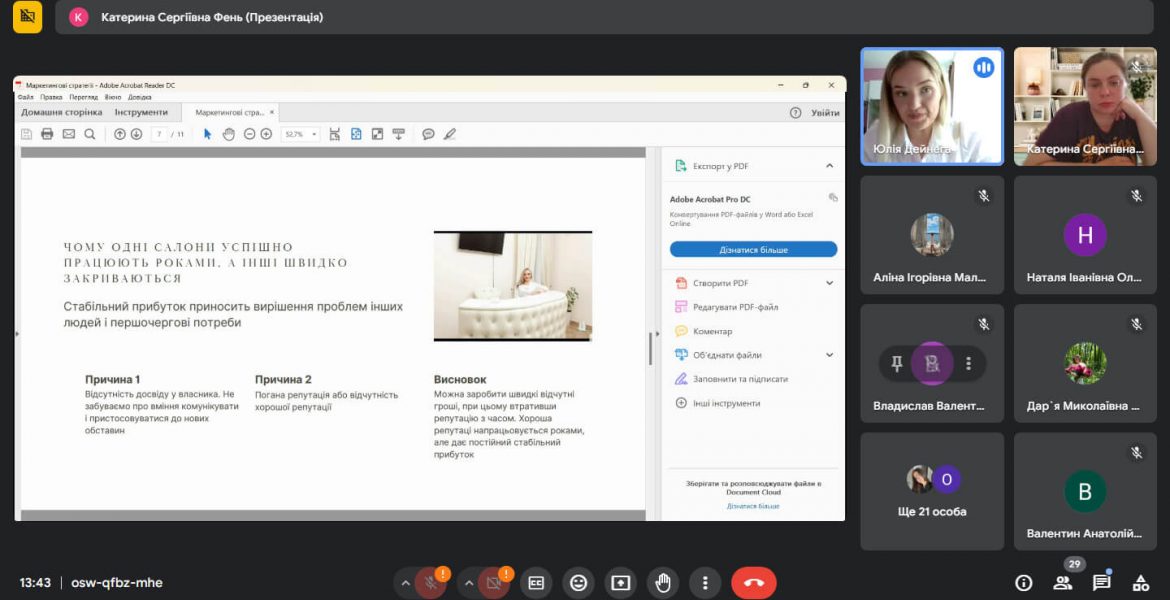Select the highlight pen tool
Image resolution: width=1170 pixels, height=600 pixels.
coord(449,134)
